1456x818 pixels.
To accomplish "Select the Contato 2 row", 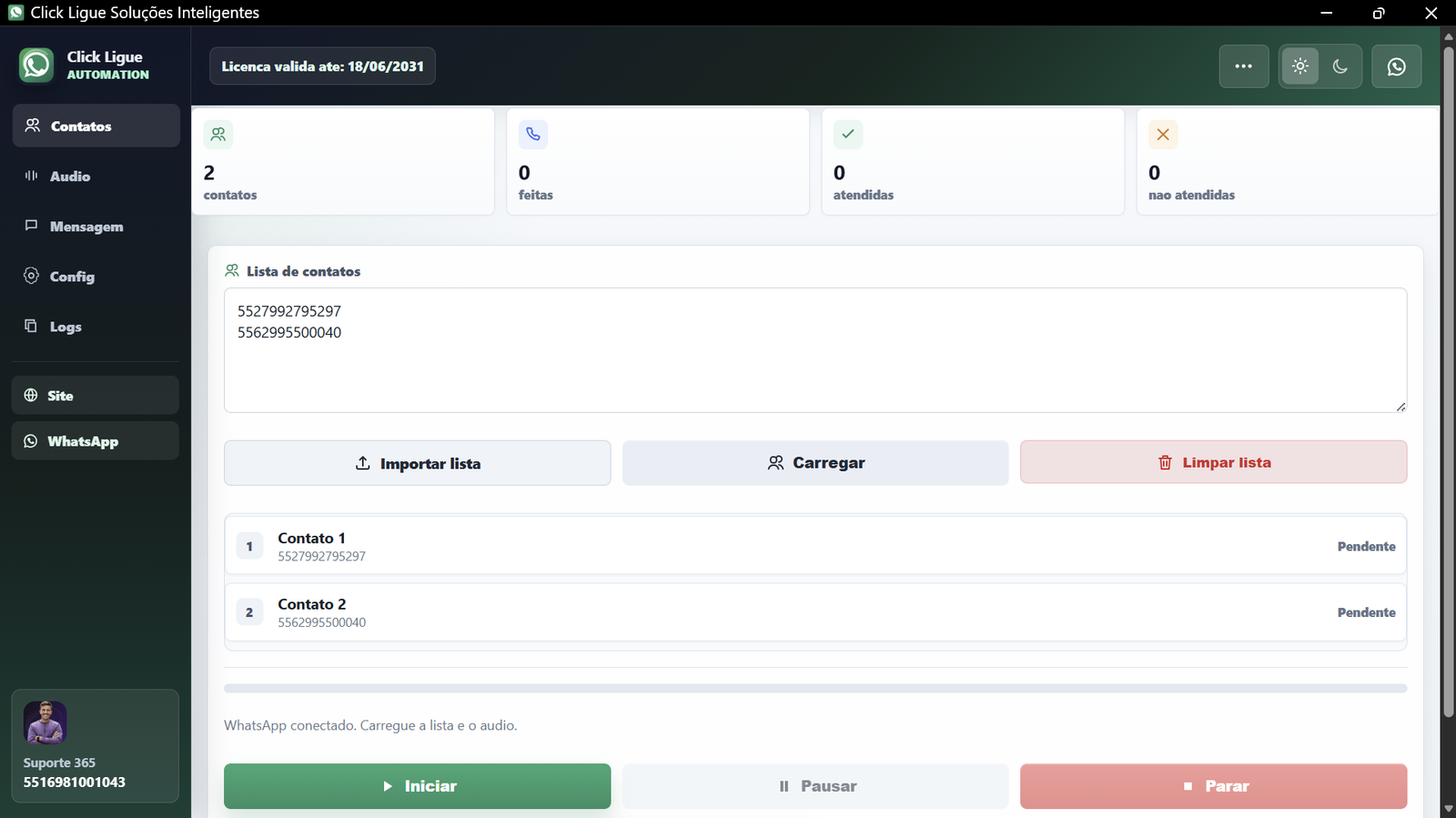I will 815,612.
